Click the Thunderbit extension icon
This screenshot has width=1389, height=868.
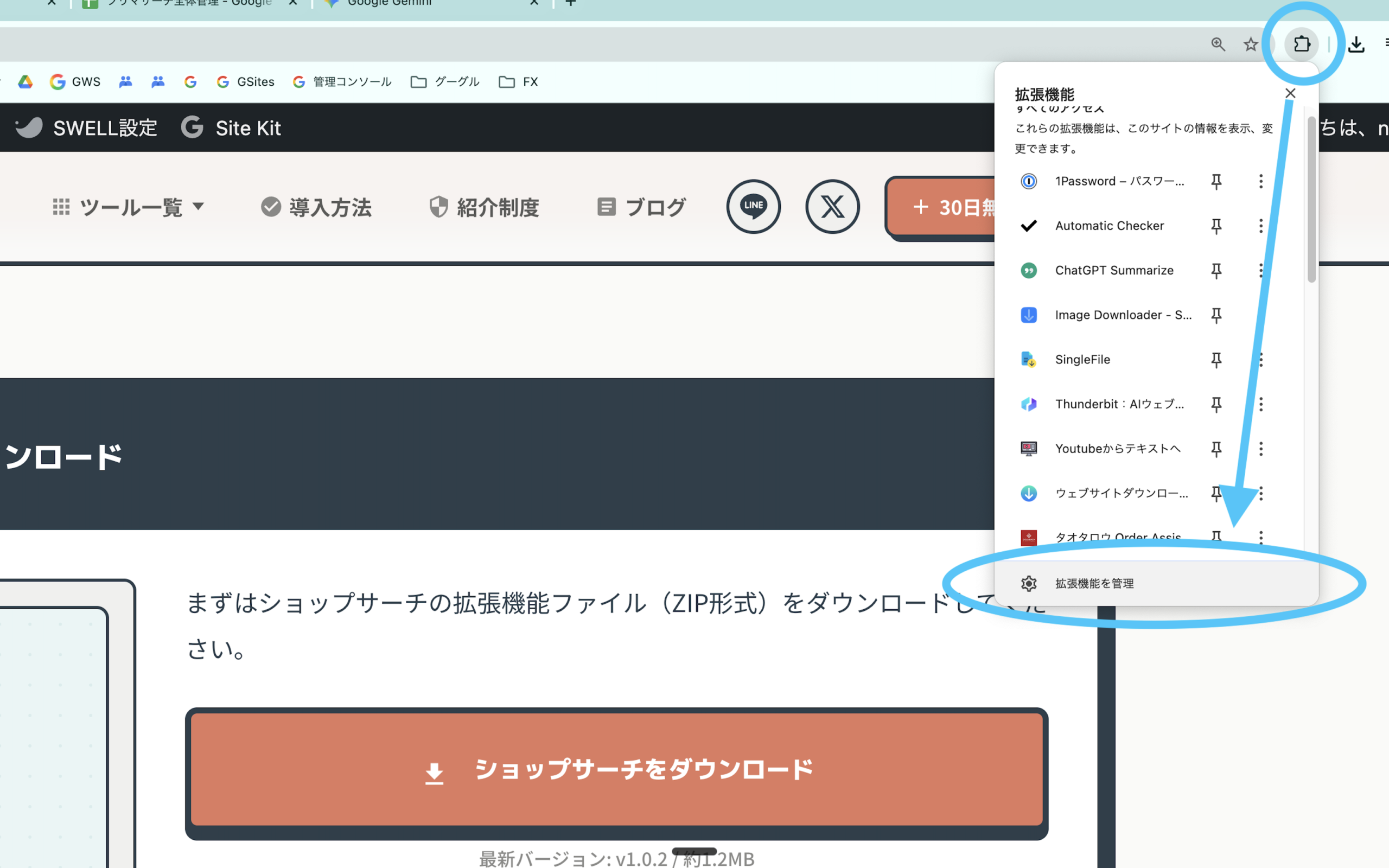(x=1029, y=404)
